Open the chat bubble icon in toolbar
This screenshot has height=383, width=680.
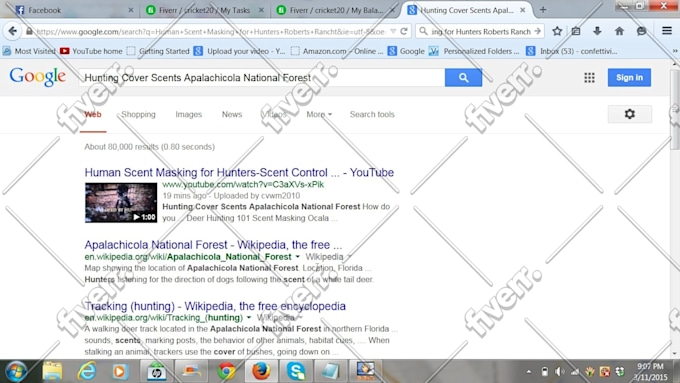tap(641, 31)
